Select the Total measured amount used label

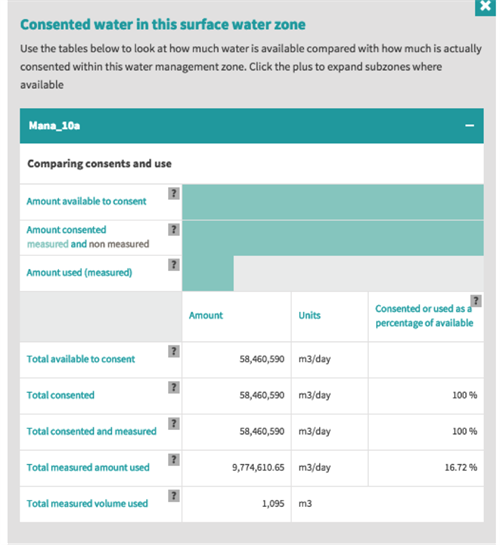pos(88,467)
